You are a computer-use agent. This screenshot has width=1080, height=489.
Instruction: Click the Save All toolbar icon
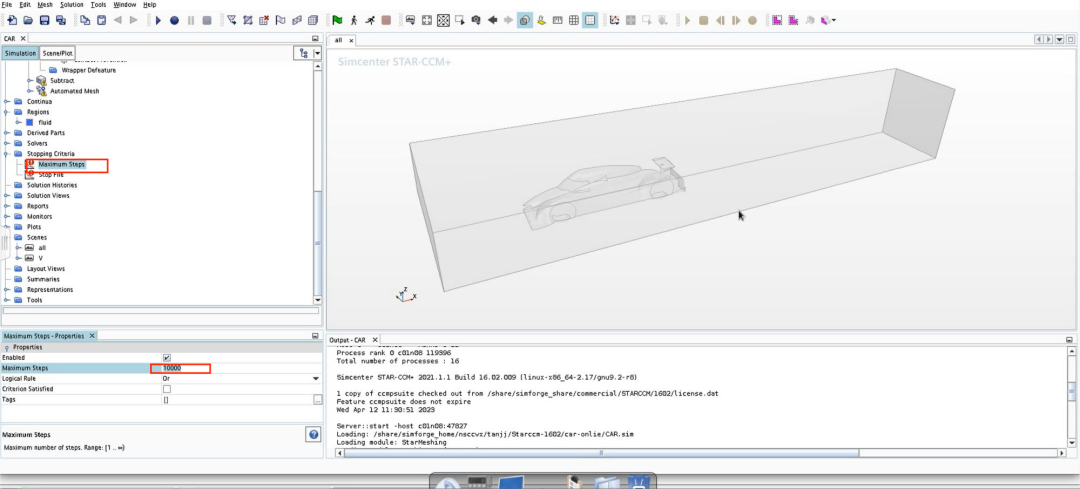pos(61,21)
